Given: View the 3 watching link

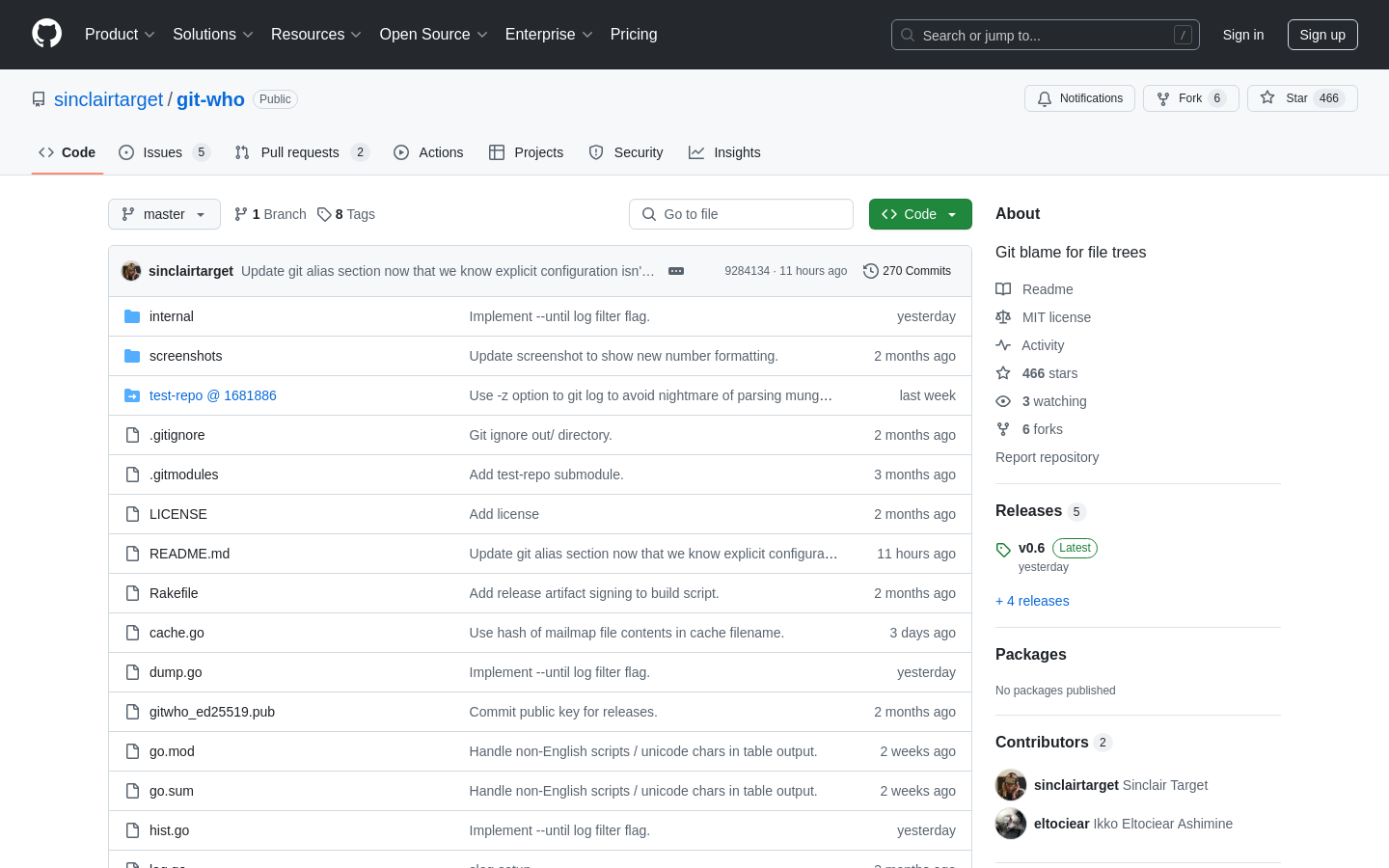Looking at the screenshot, I should click(x=1041, y=401).
